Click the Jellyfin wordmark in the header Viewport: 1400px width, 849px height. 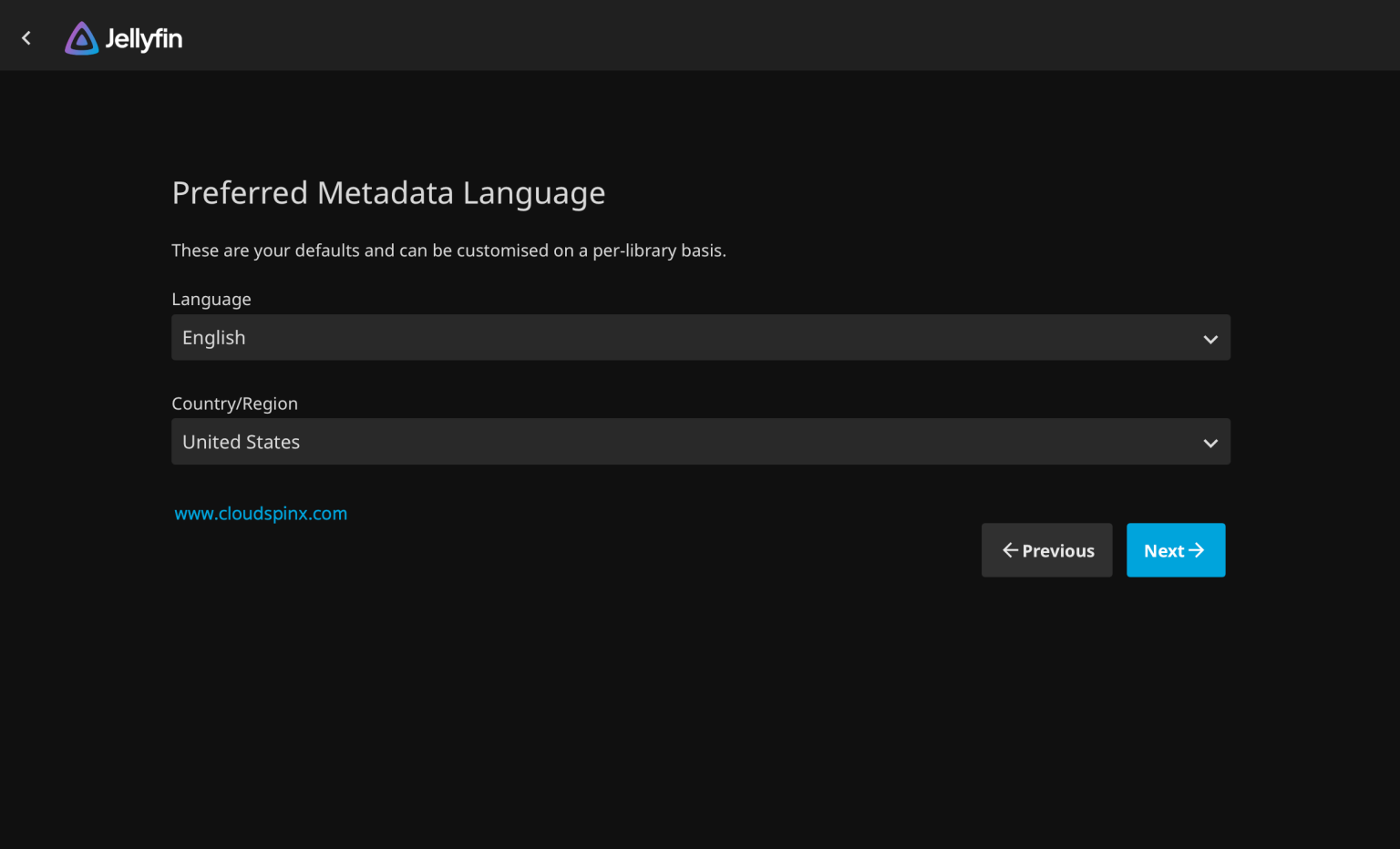[144, 37]
